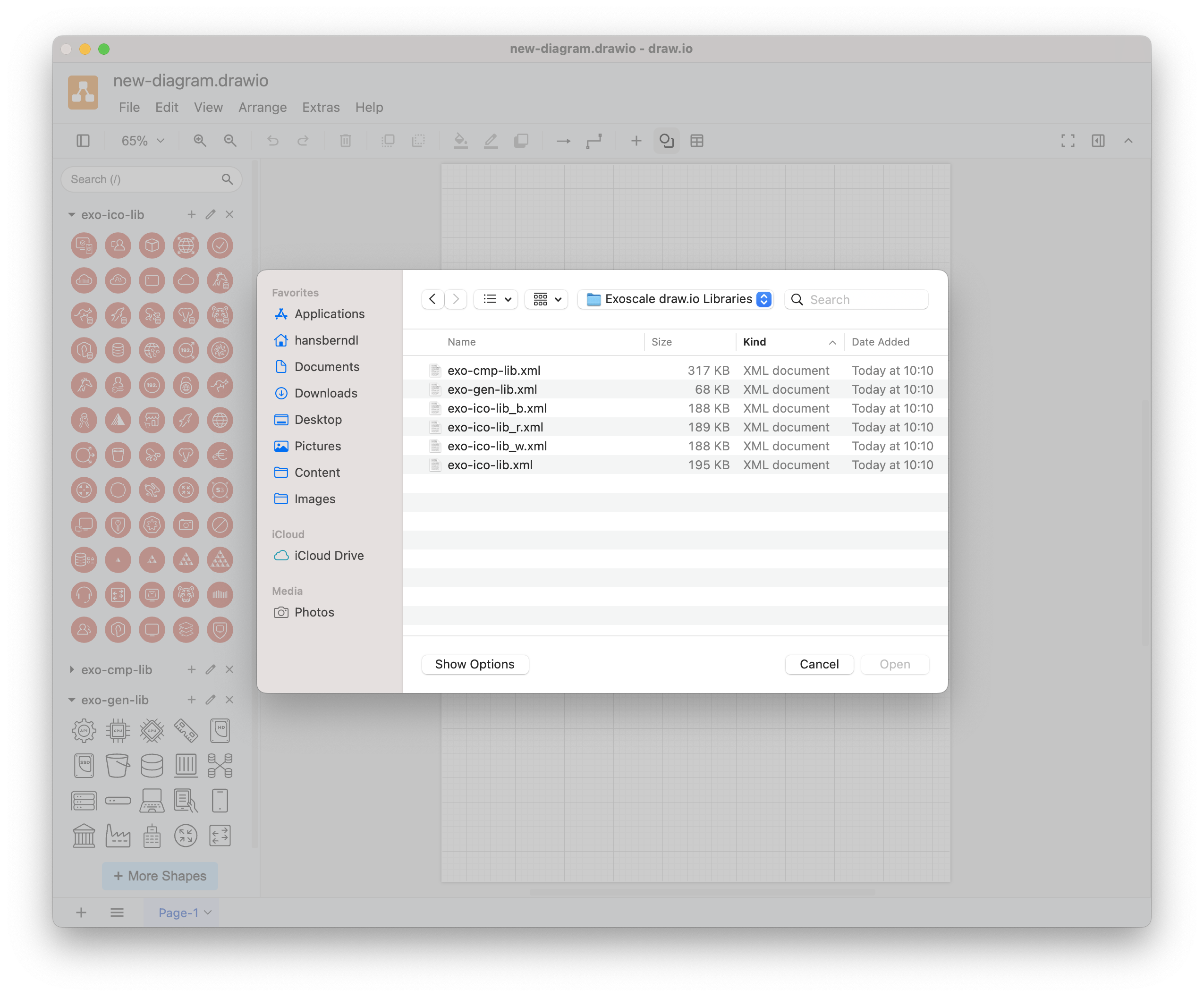Open the list view style dropdown
Screen dimensions: 1204x997
(x=496, y=299)
